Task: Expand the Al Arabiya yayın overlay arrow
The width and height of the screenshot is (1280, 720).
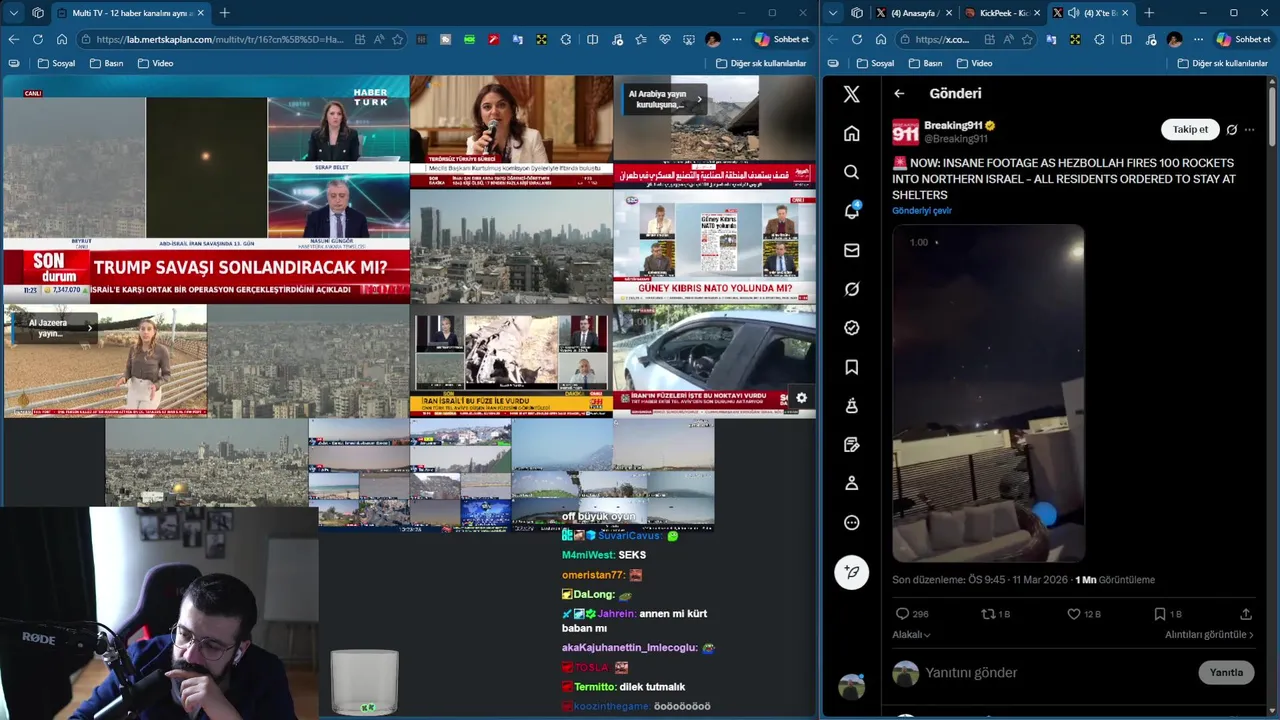Action: coord(699,99)
